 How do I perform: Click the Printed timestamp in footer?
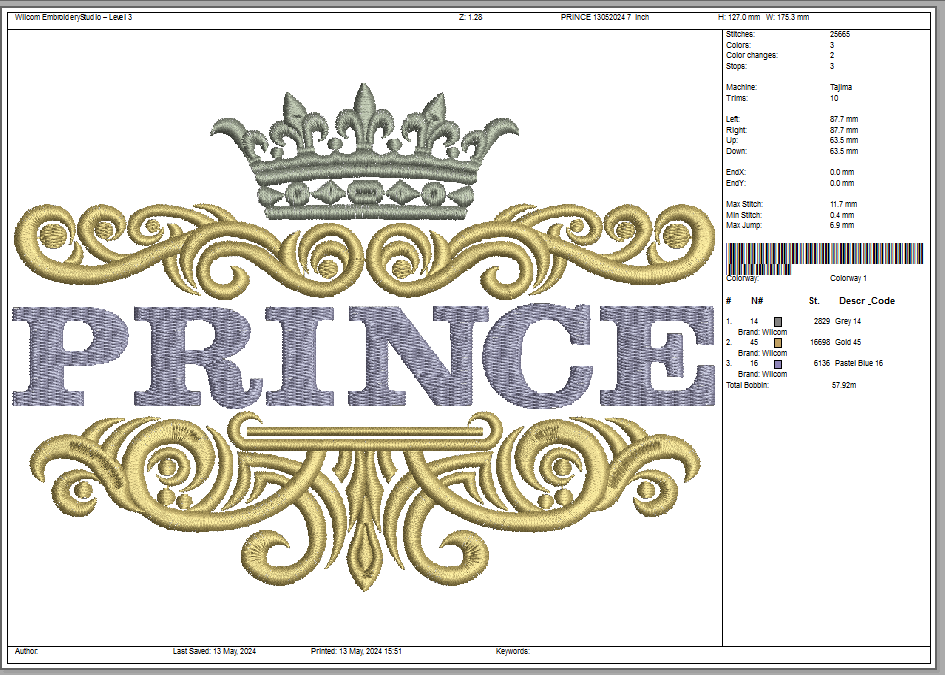[x=356, y=651]
